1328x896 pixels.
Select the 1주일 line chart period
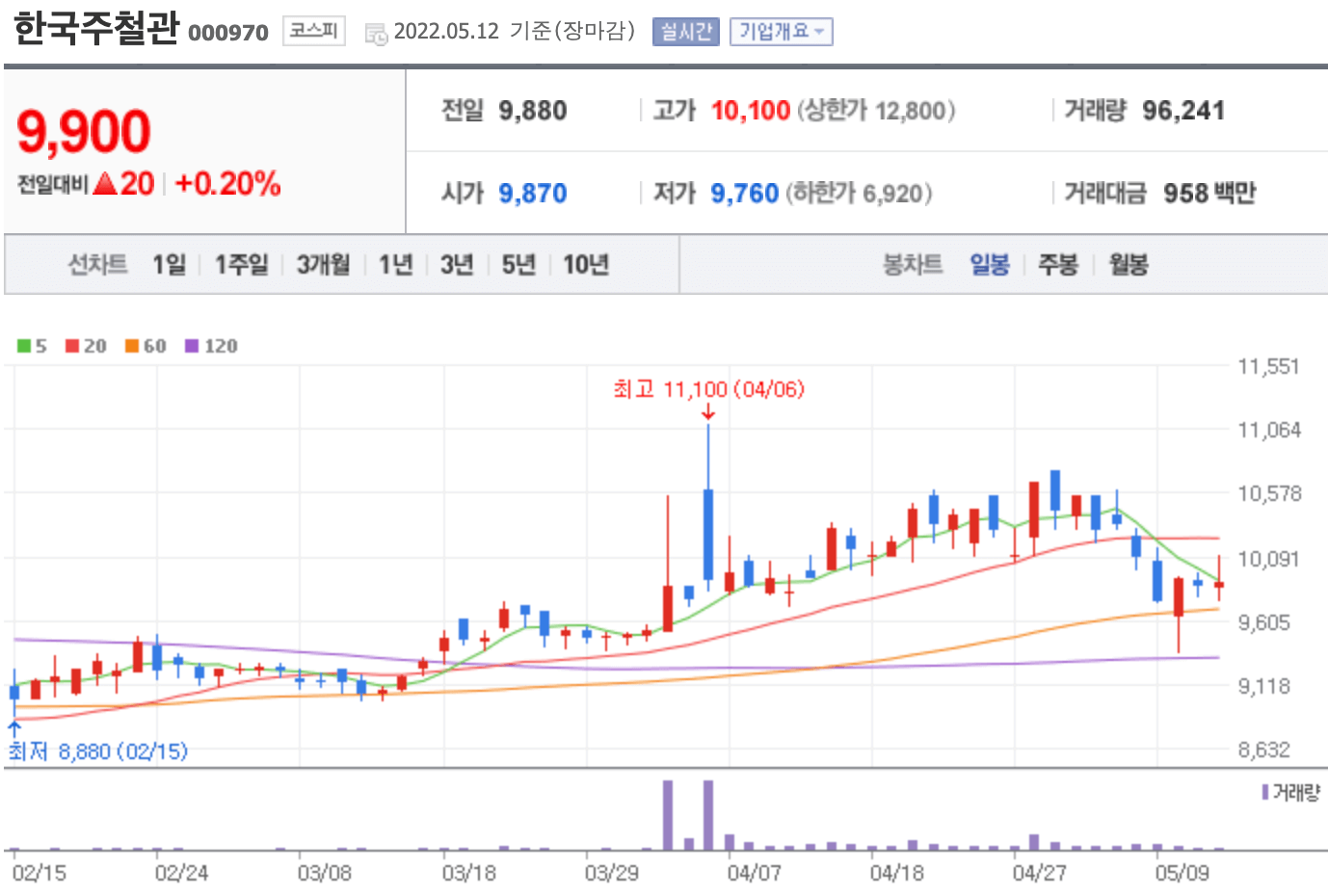click(x=241, y=264)
